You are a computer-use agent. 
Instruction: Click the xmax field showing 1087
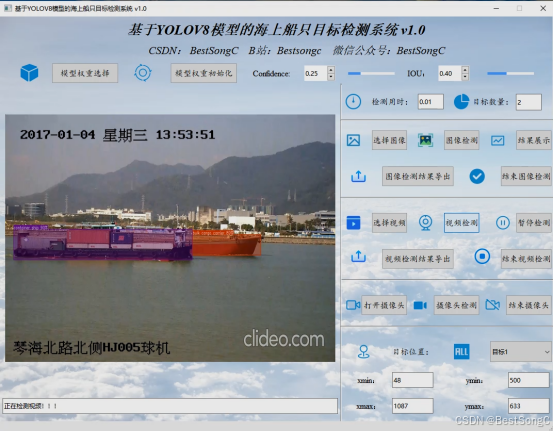413,406
